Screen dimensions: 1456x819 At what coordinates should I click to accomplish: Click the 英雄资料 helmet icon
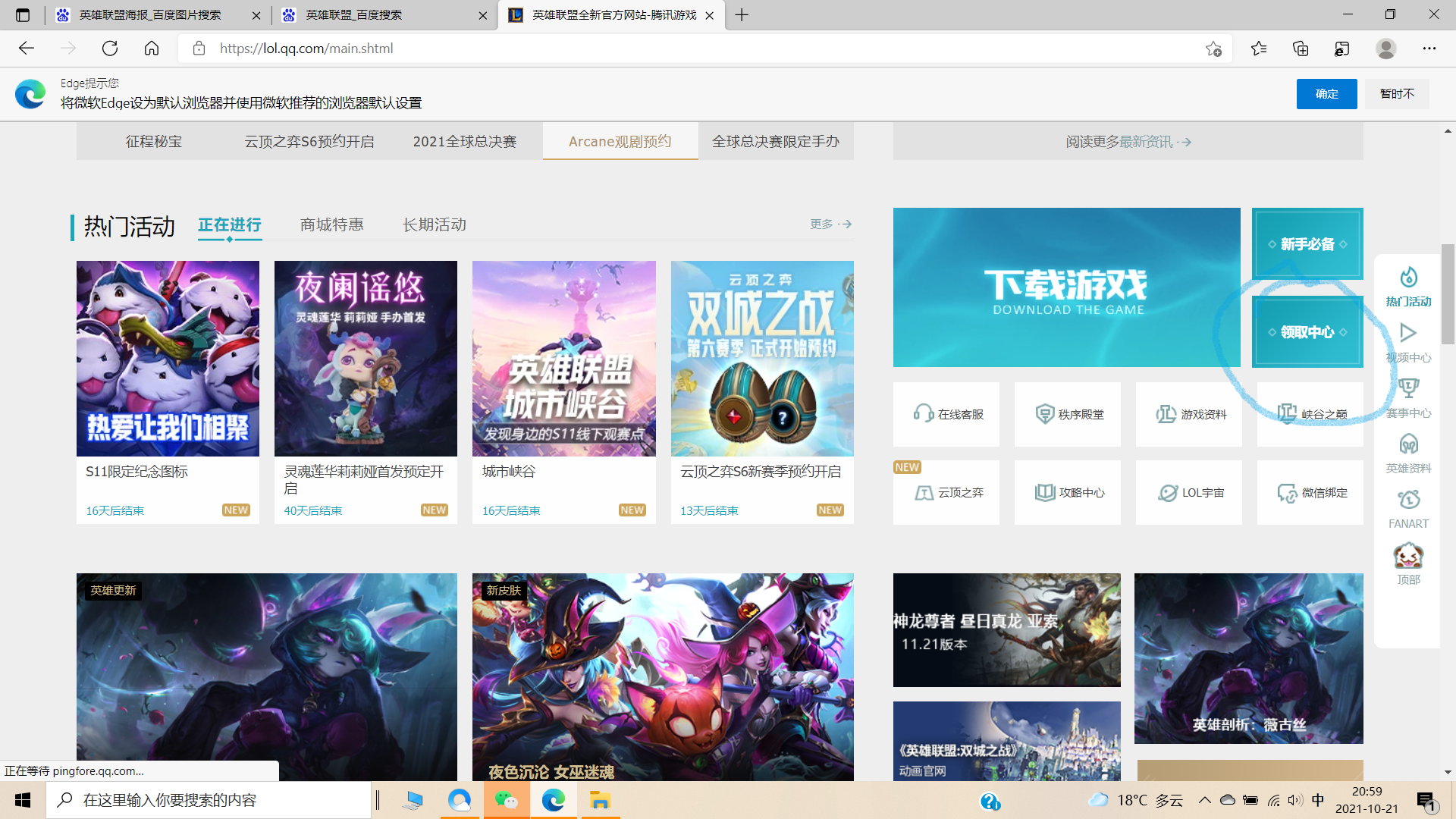(1408, 444)
